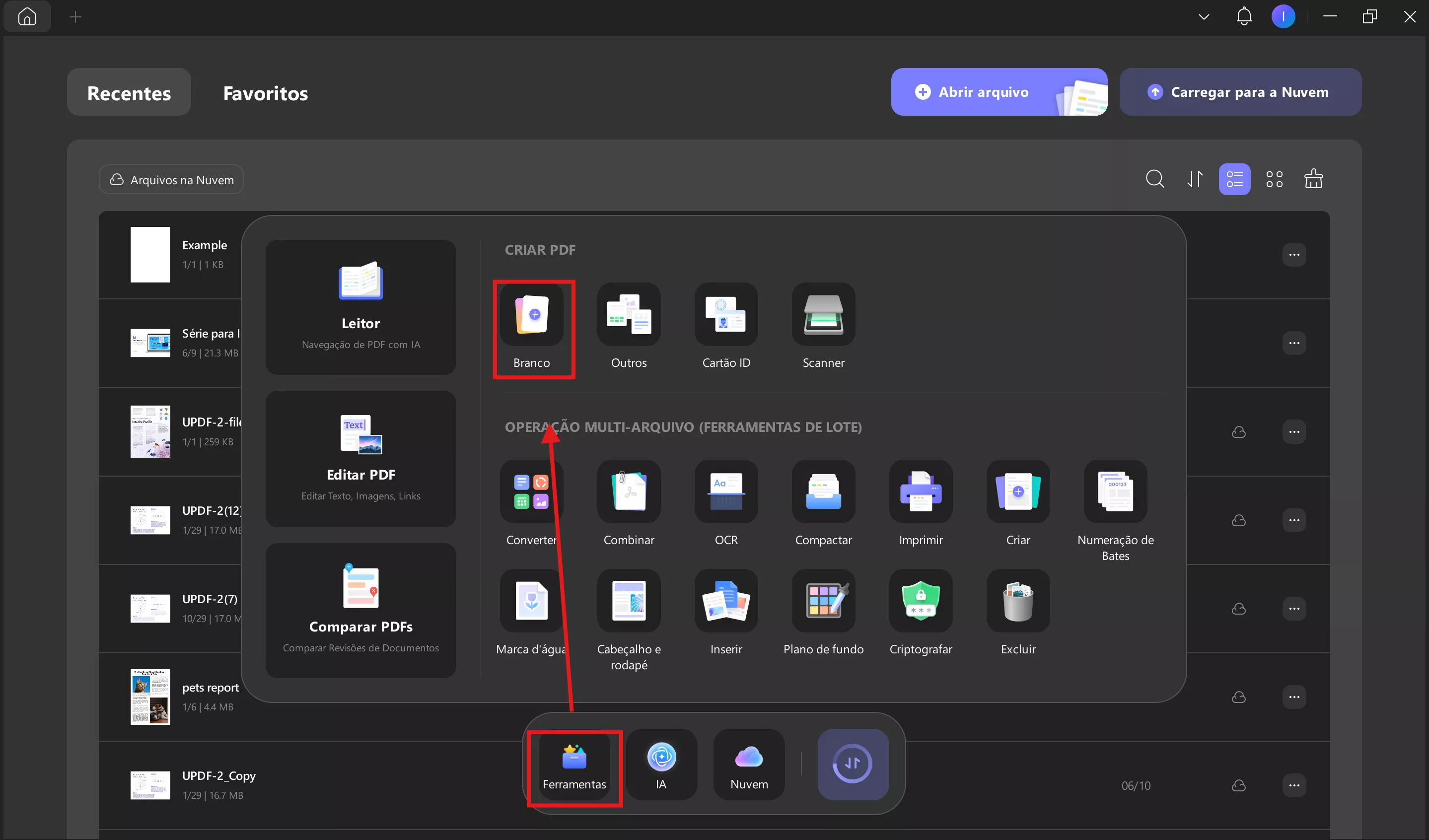This screenshot has width=1429, height=840.
Task: Click the Scanner create PDF icon
Action: coord(823,315)
